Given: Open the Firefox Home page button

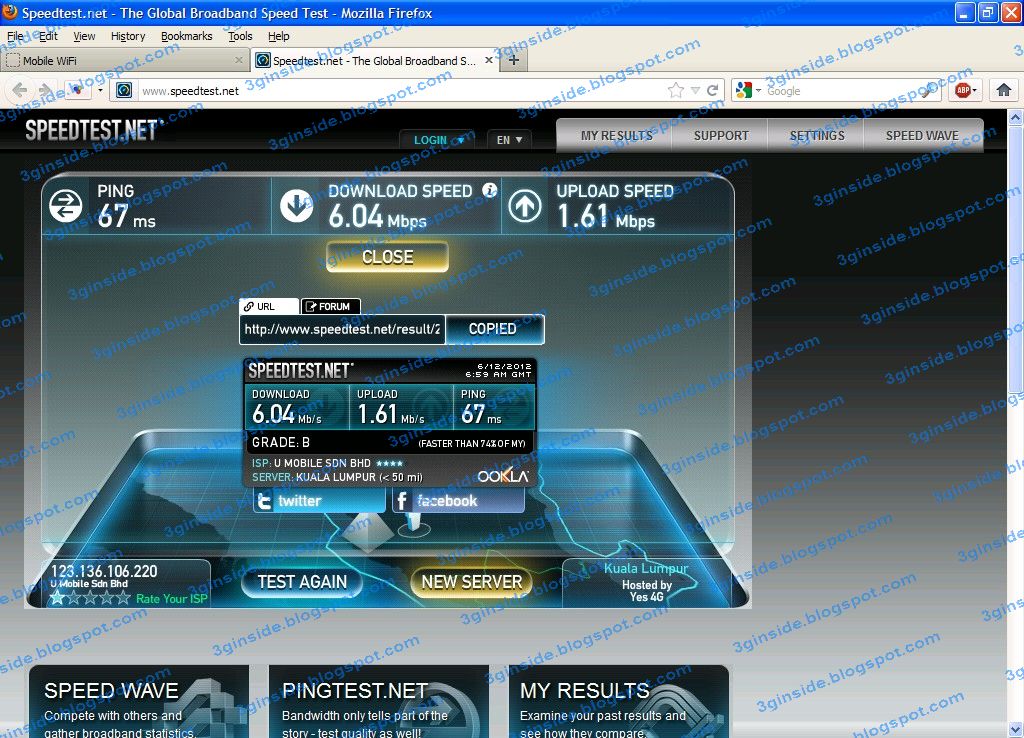Looking at the screenshot, I should tap(1004, 90).
